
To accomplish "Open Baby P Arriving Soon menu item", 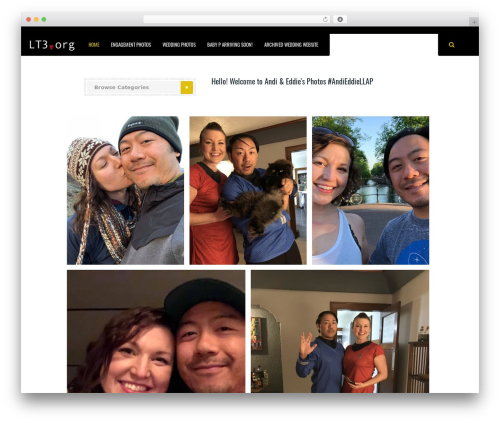I will click(230, 45).
